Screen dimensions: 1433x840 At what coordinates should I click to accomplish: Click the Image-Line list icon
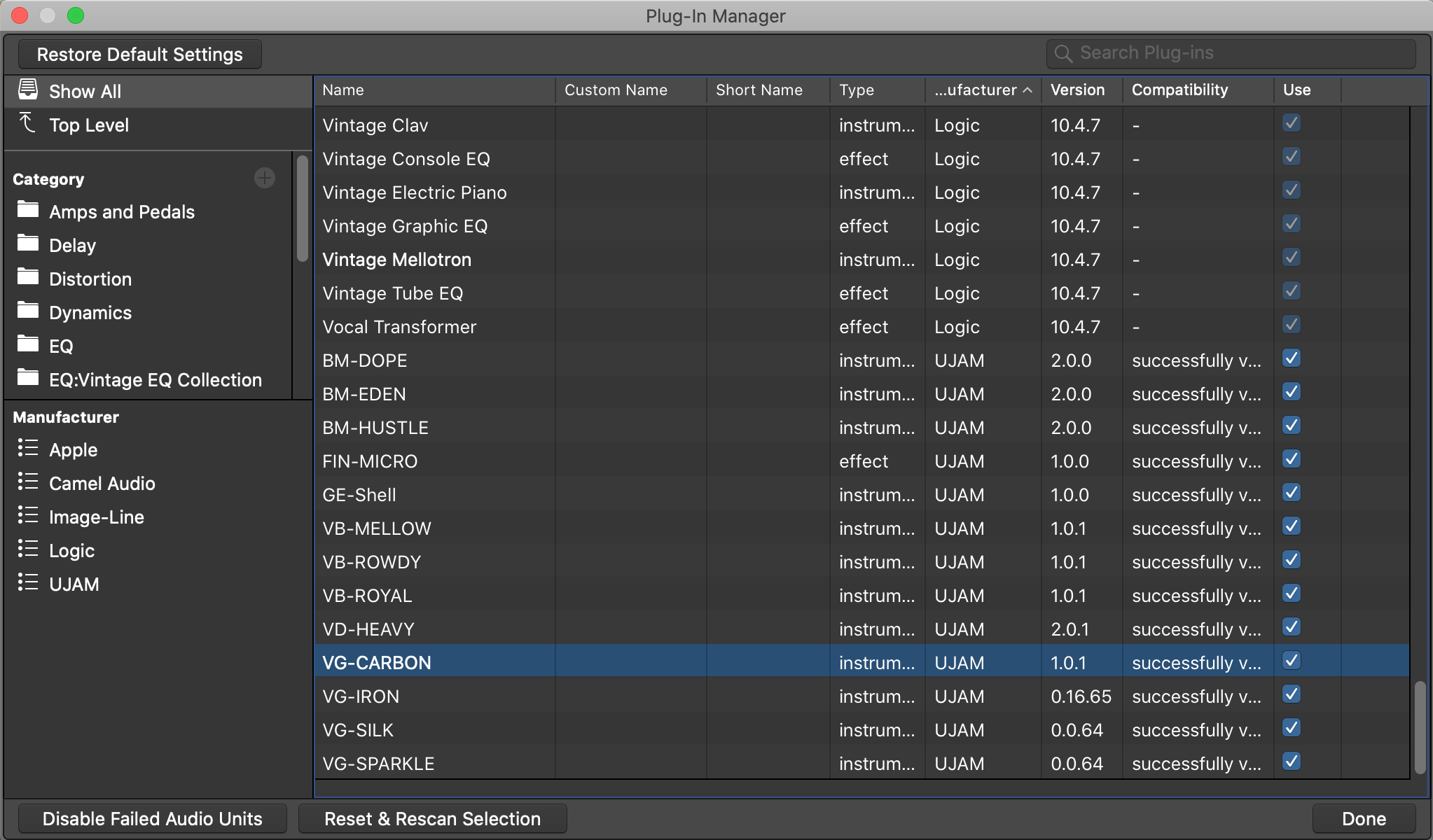pyautogui.click(x=28, y=515)
